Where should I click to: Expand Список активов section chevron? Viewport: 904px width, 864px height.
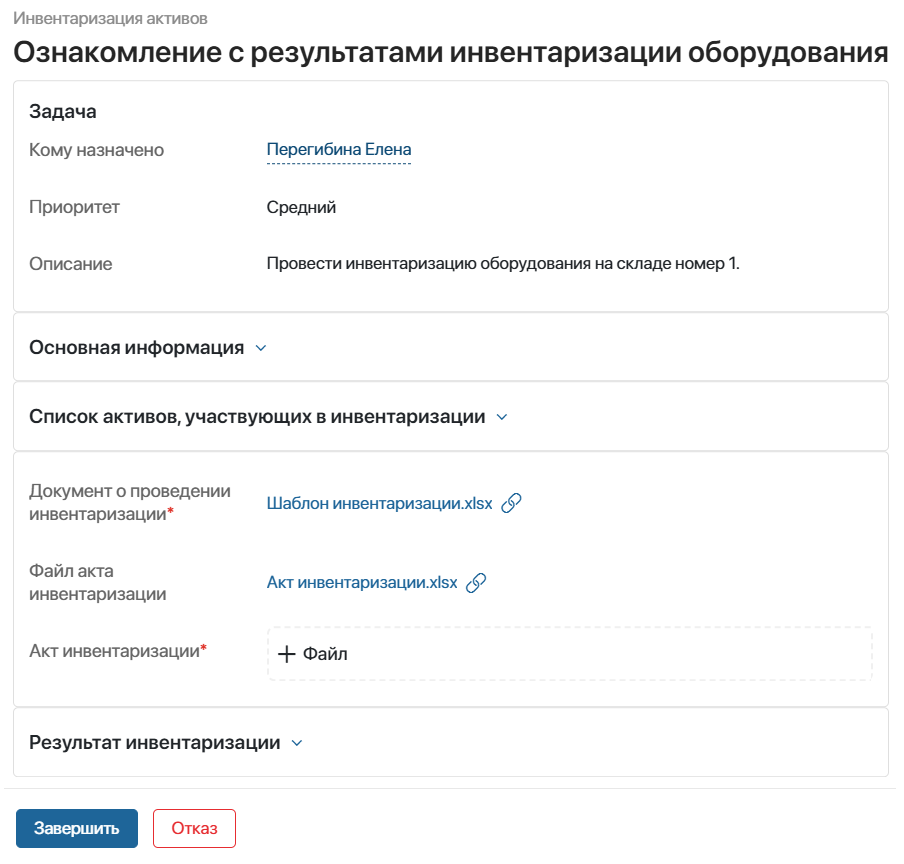coord(502,417)
